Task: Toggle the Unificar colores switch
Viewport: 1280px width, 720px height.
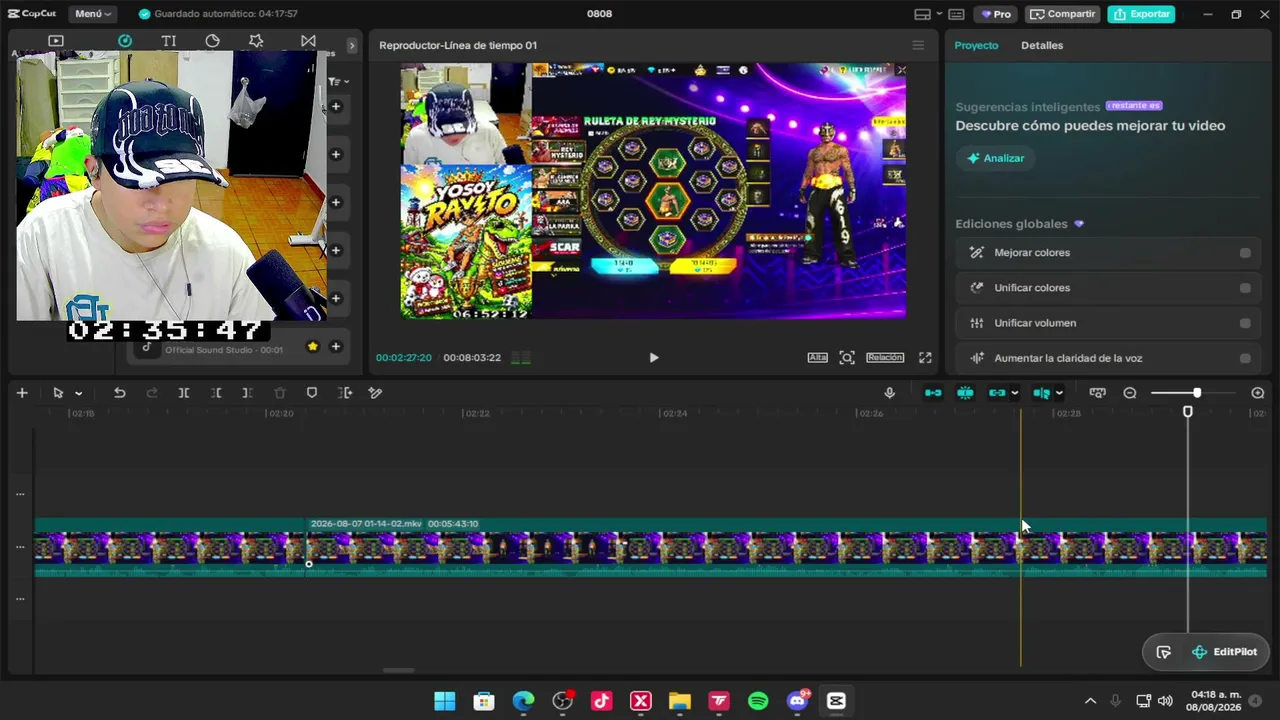Action: [1245, 288]
